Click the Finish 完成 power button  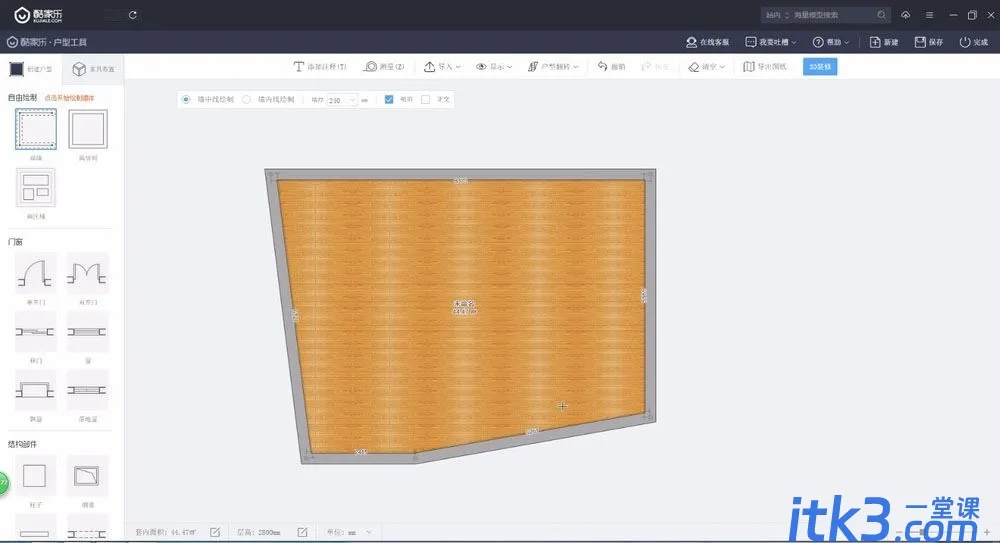click(x=974, y=42)
